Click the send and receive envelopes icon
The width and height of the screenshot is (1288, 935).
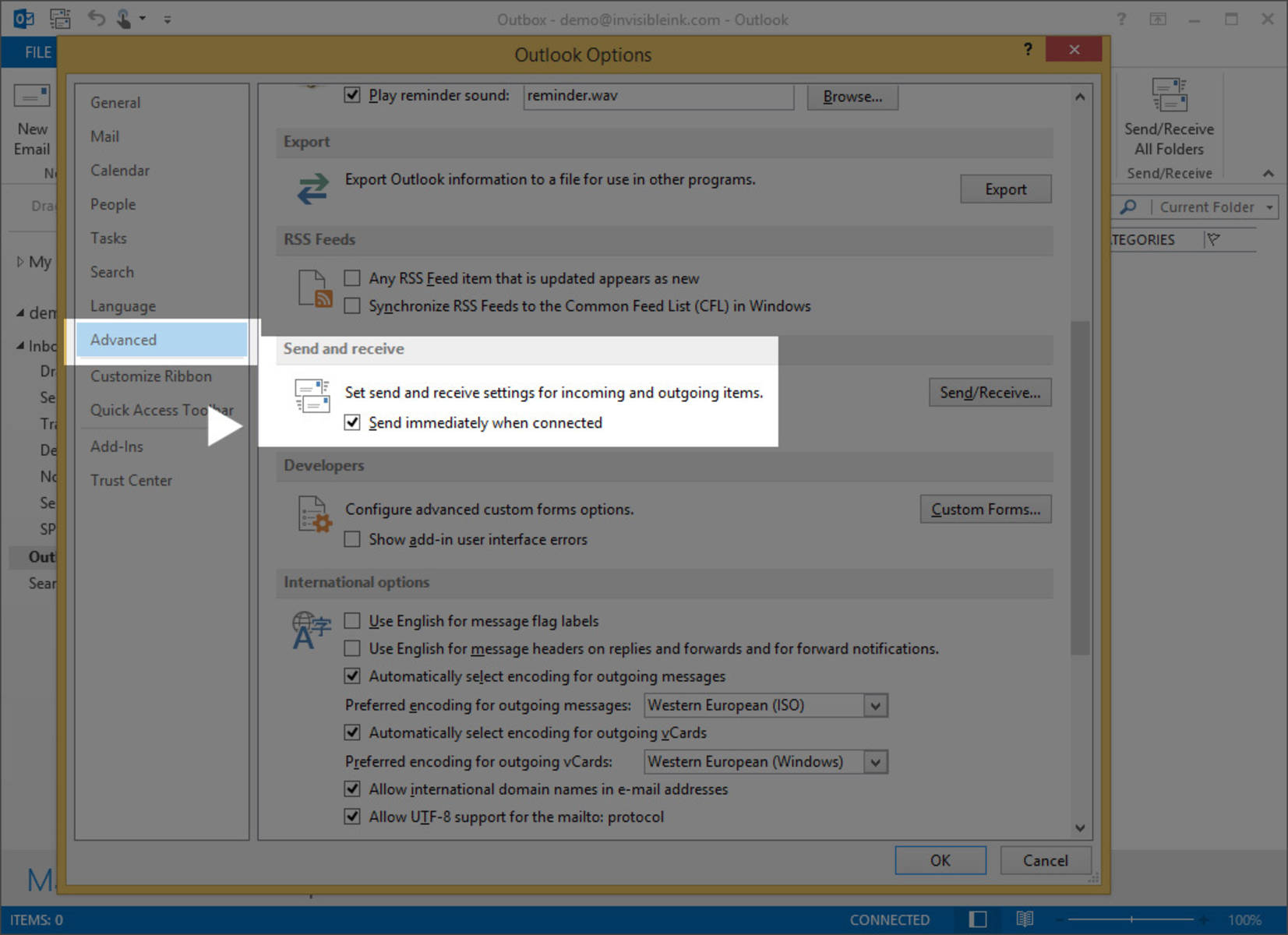click(312, 395)
